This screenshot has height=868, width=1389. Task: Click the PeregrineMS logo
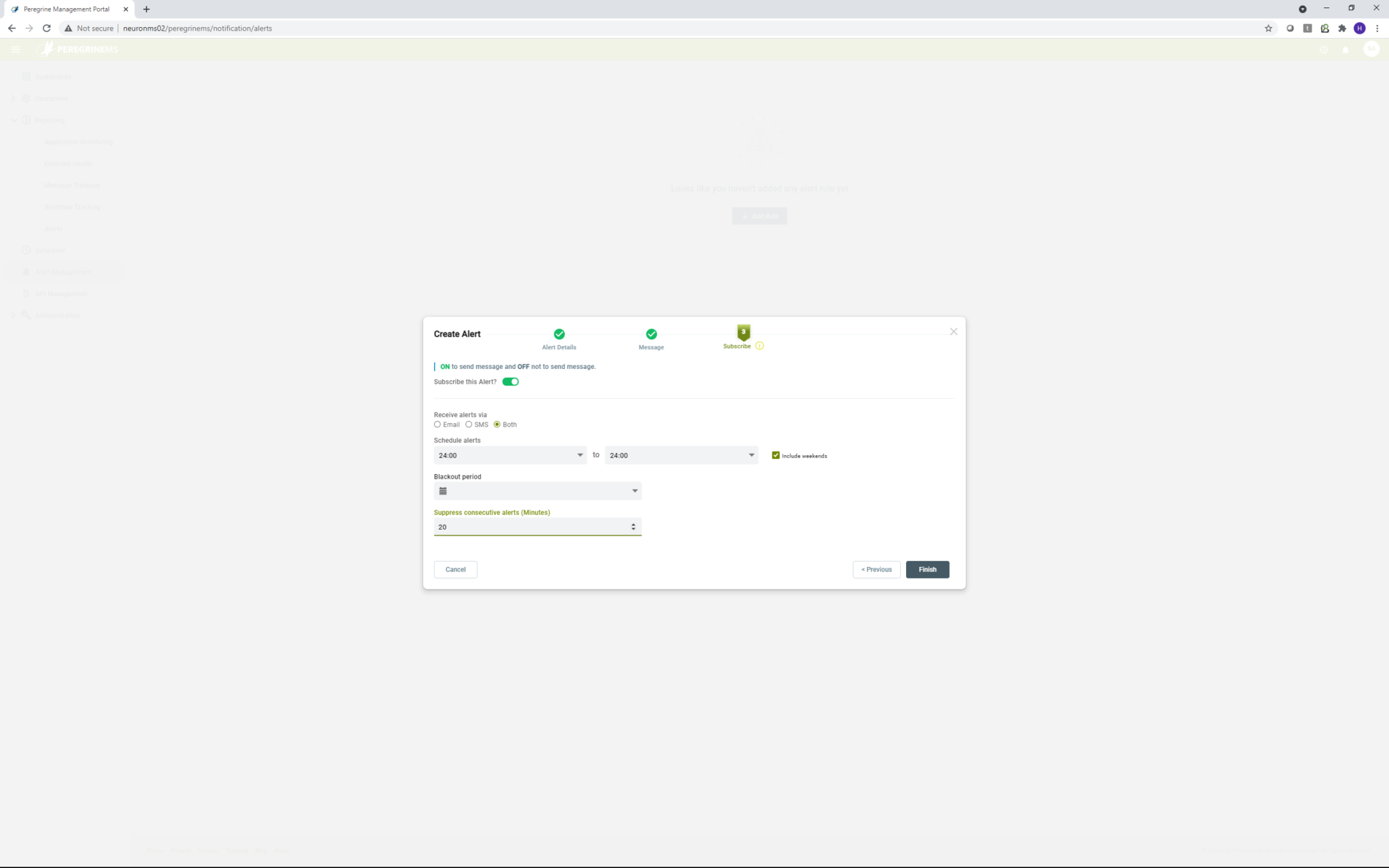click(79, 48)
